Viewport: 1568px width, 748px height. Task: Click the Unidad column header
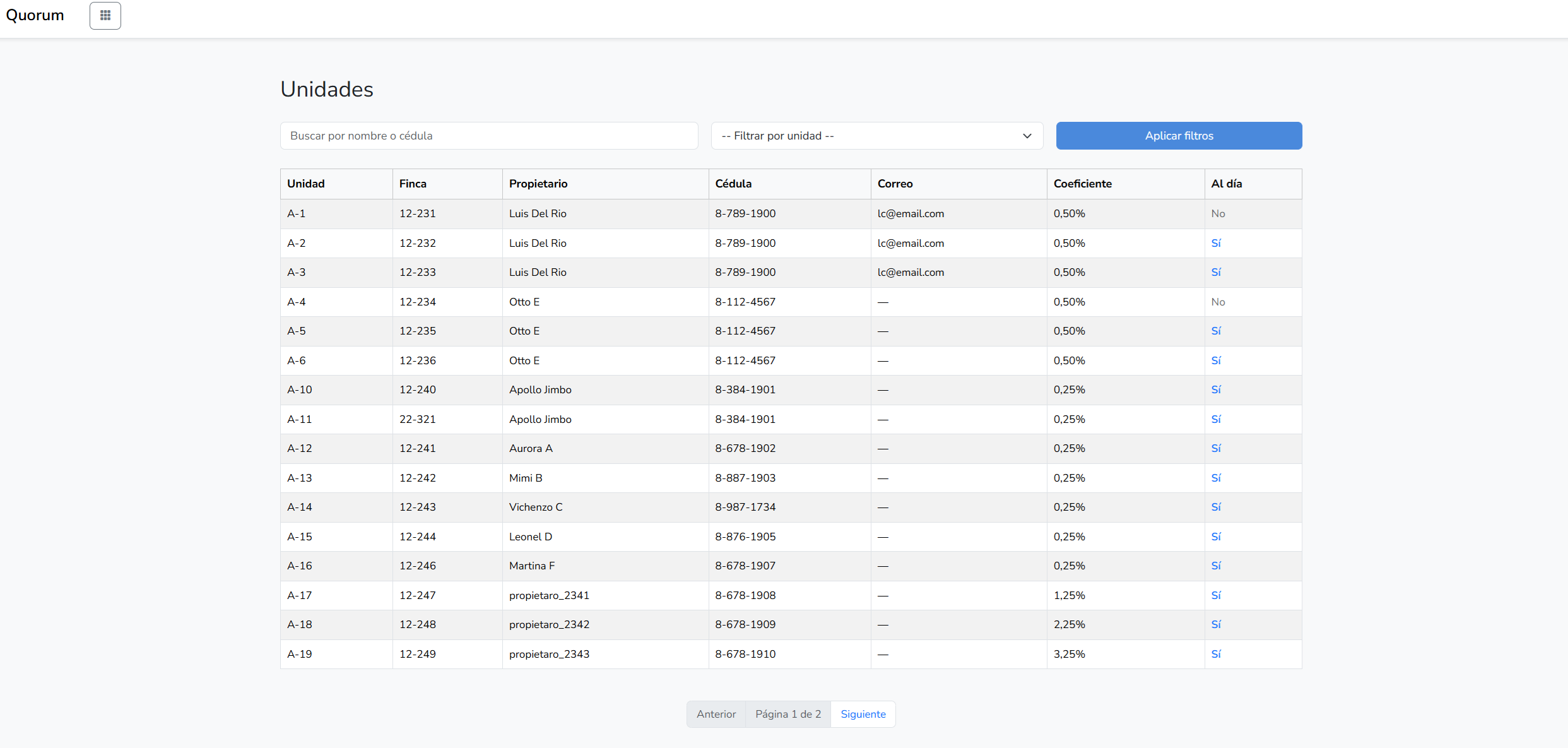coord(306,184)
